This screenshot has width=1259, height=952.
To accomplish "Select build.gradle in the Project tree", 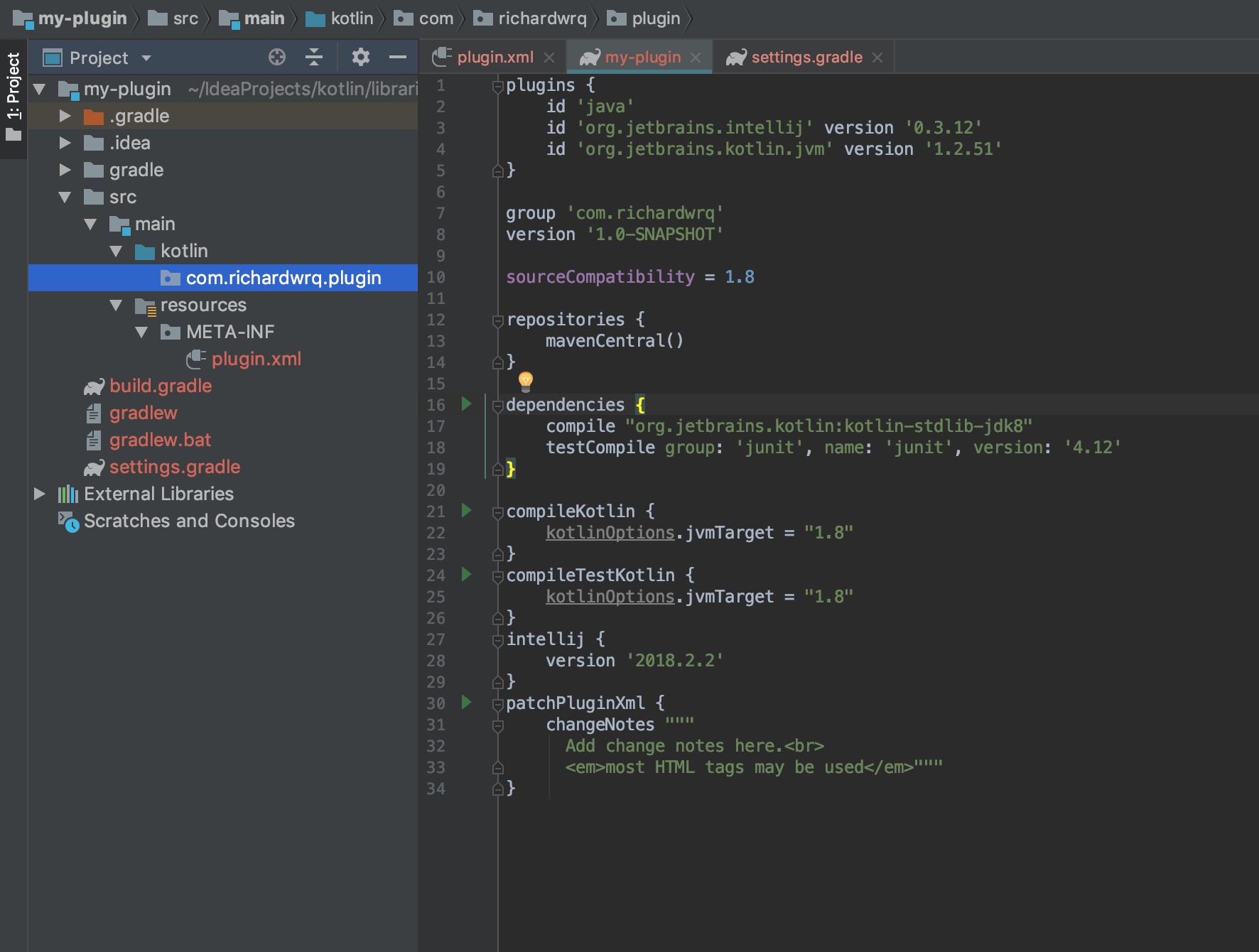I will pyautogui.click(x=160, y=385).
